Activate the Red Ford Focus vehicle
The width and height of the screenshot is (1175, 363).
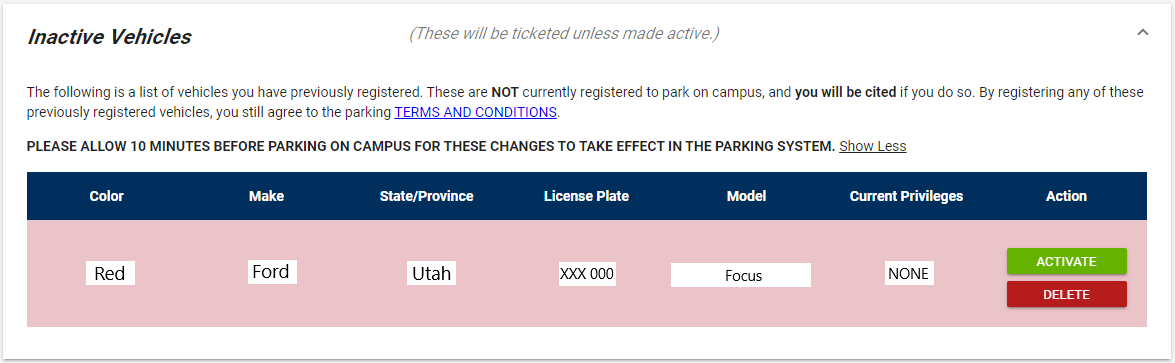(x=1066, y=262)
